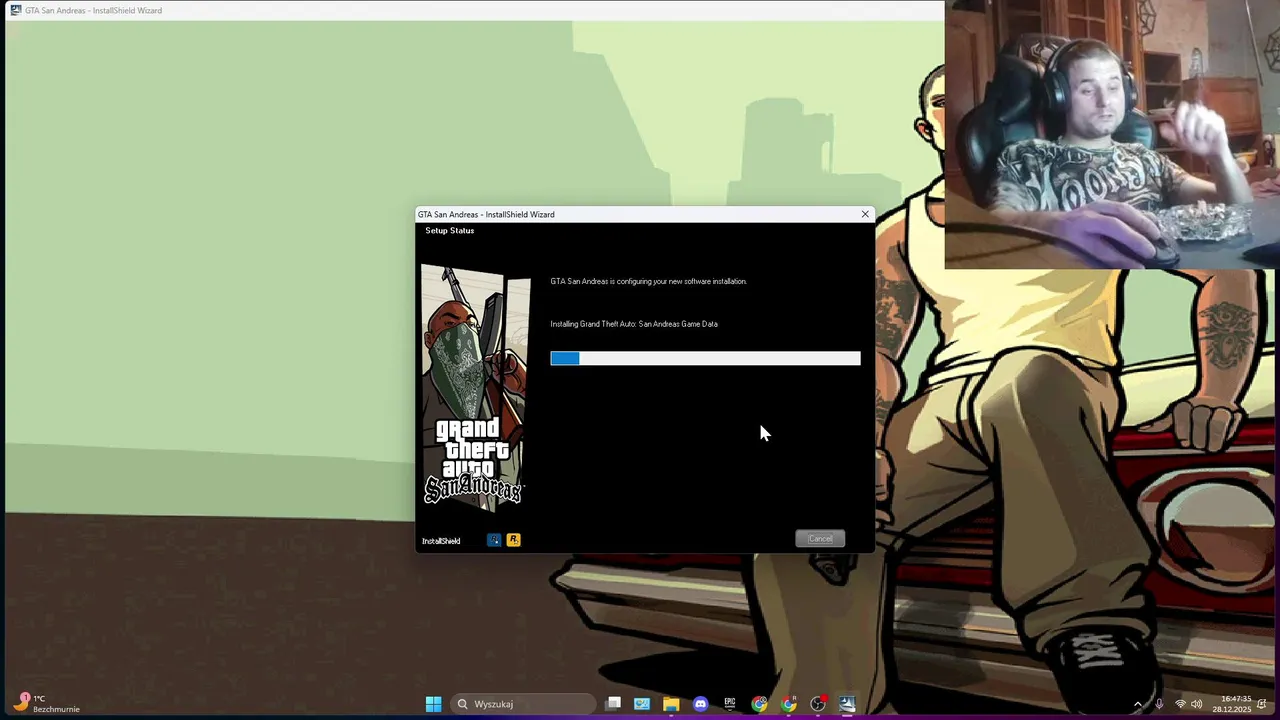1280x720 pixels.
Task: Open Discord from the taskbar
Action: (x=700, y=704)
